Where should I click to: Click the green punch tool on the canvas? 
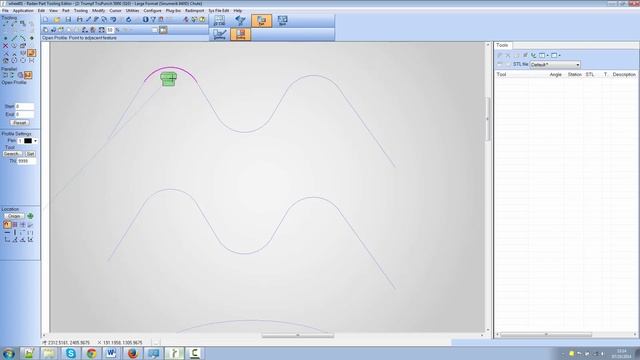pos(169,79)
